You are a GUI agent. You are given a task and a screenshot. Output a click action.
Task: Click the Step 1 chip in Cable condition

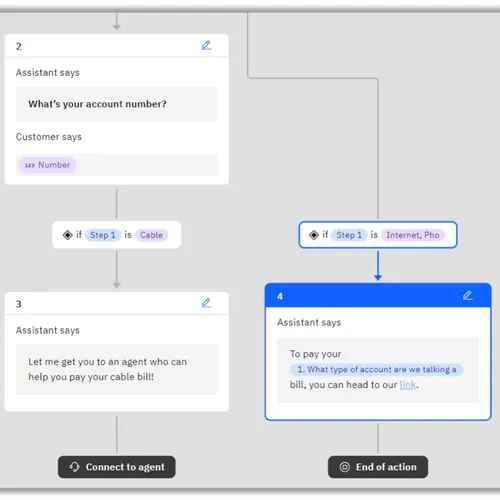coord(103,235)
